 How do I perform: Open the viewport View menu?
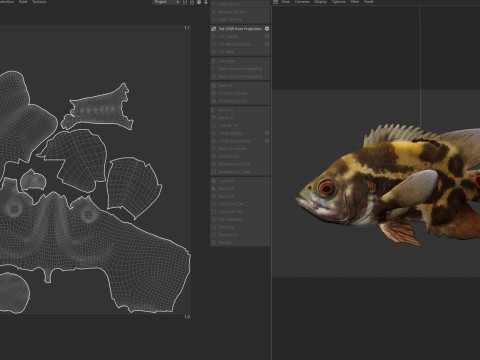coord(286,2)
